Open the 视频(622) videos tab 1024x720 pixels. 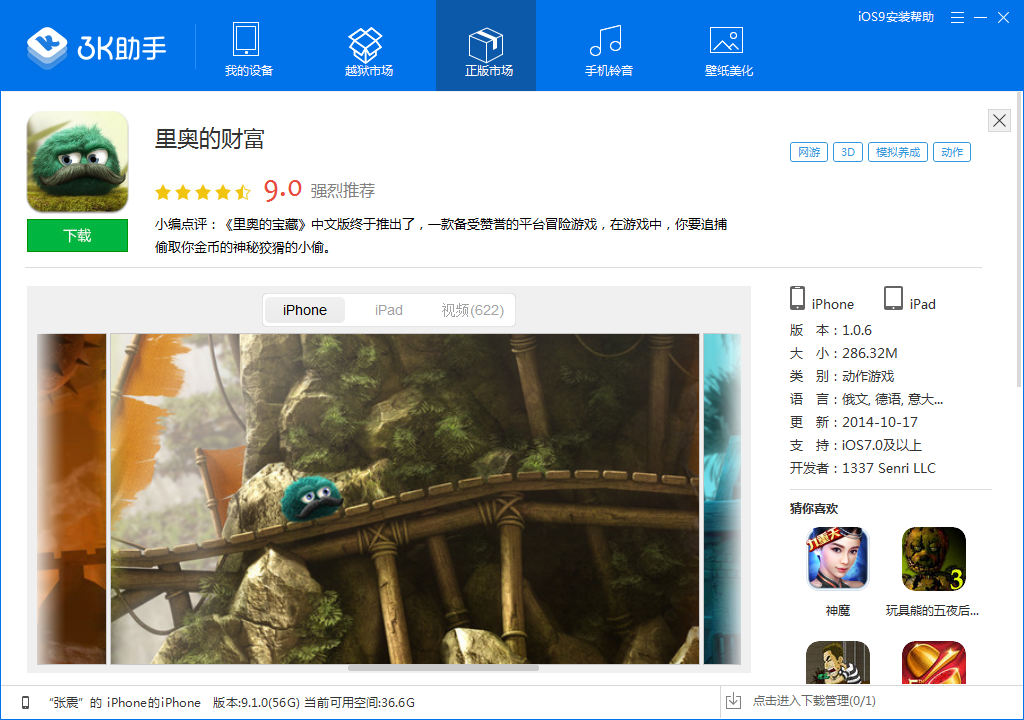coord(472,310)
